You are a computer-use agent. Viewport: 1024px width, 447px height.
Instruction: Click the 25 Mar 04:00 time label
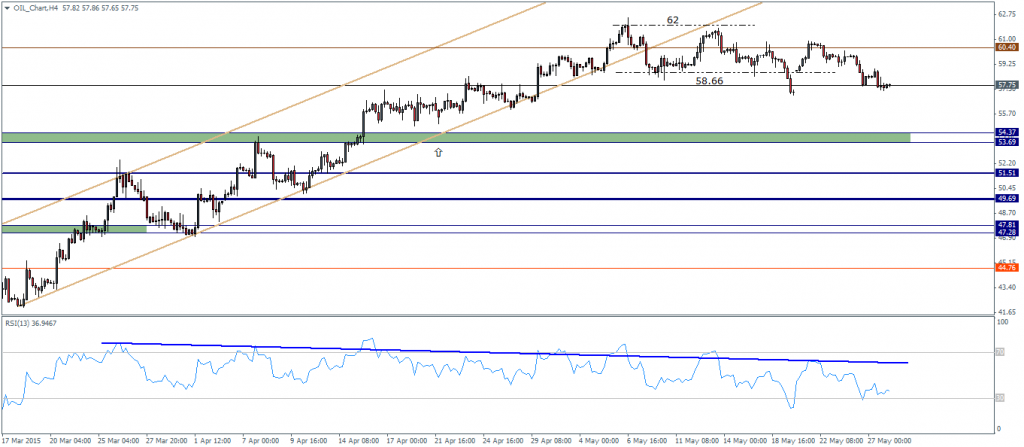(x=118, y=440)
